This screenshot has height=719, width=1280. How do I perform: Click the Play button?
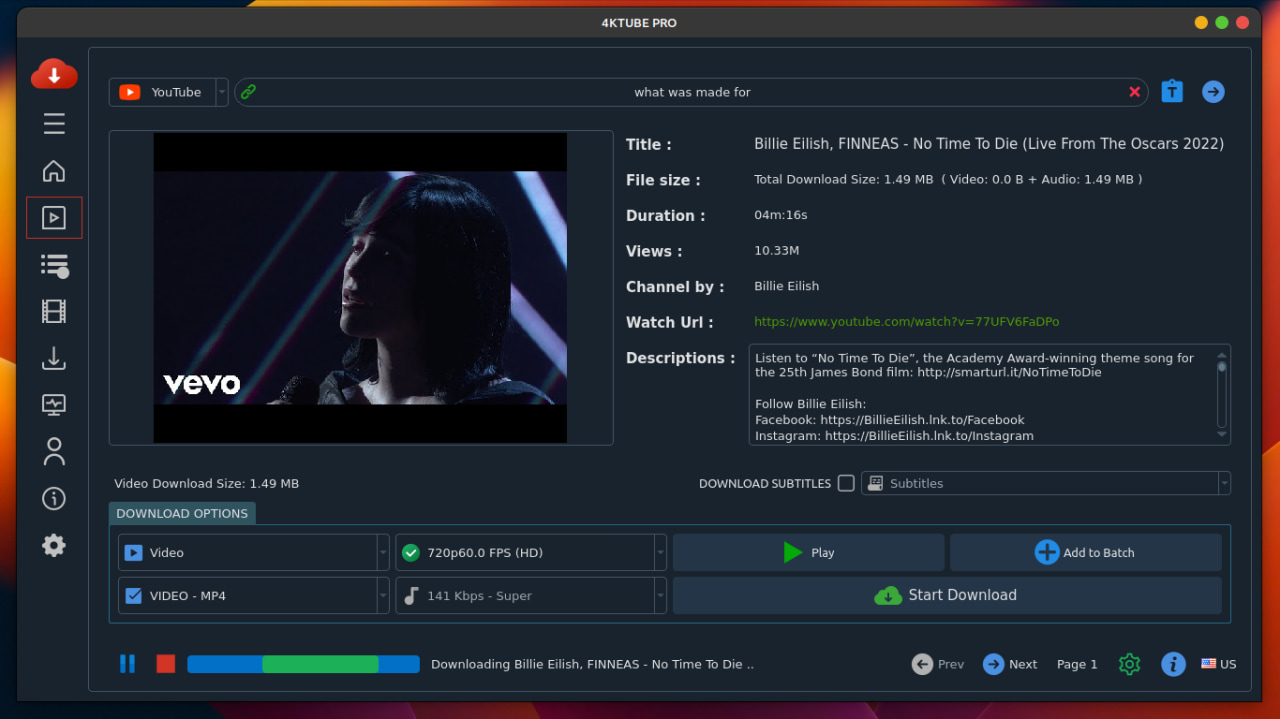click(808, 552)
